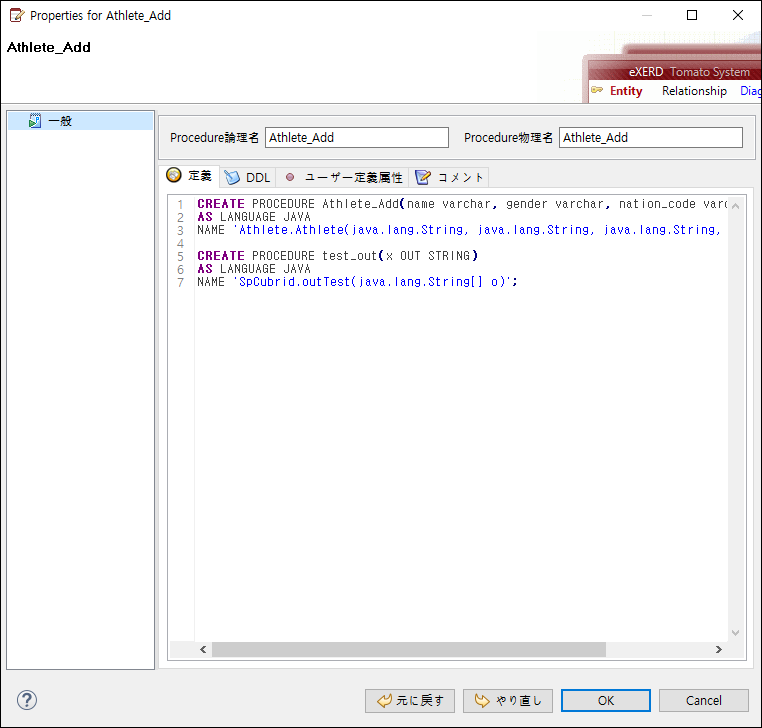Switch to the ユーザー定義属性 tab
This screenshot has height=728, width=762.
click(x=343, y=177)
